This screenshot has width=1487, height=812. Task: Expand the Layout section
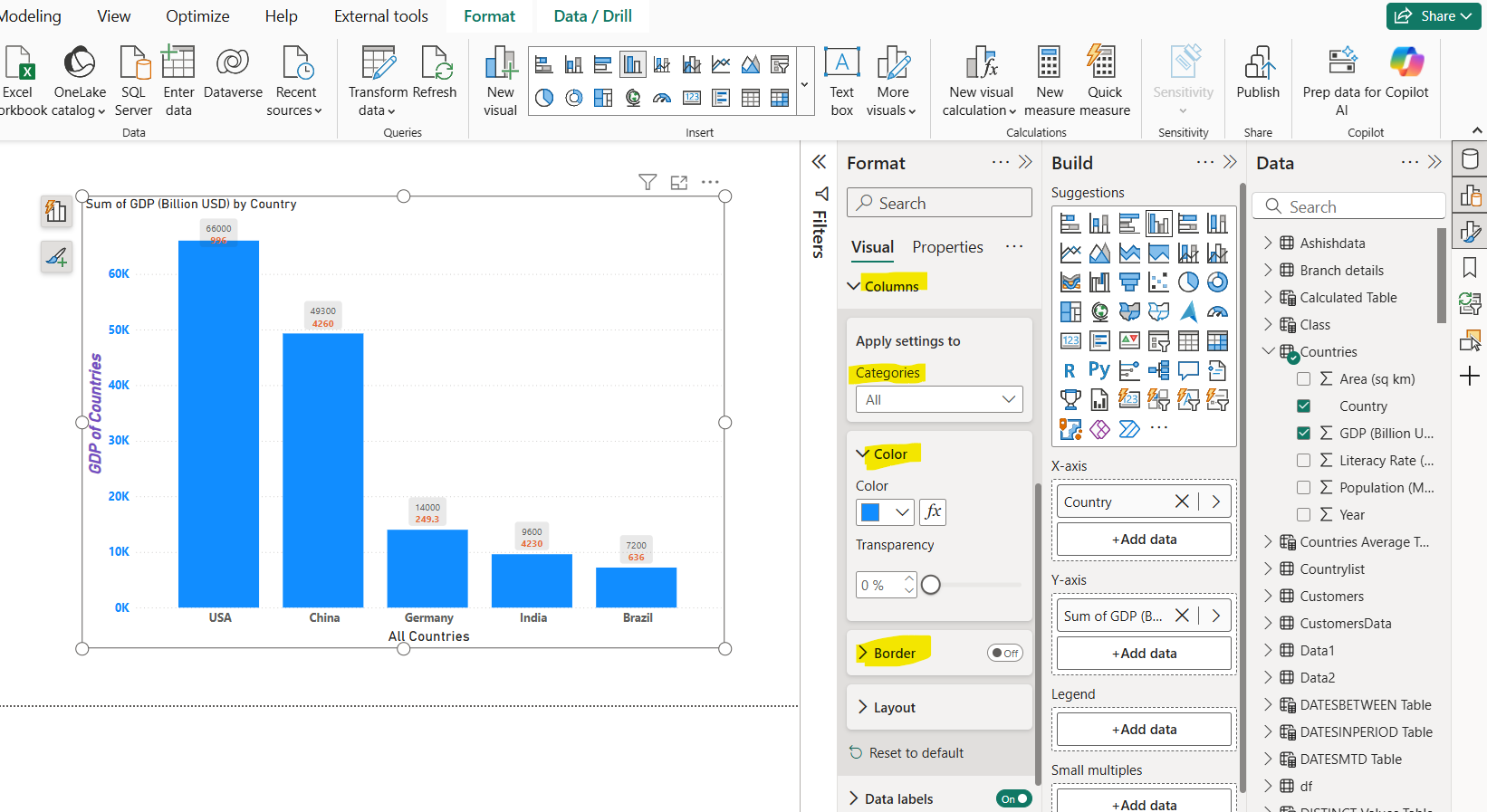point(894,708)
